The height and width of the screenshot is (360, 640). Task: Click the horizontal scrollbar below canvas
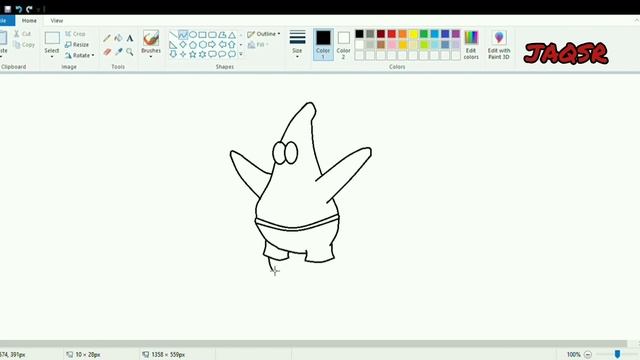[313, 343]
